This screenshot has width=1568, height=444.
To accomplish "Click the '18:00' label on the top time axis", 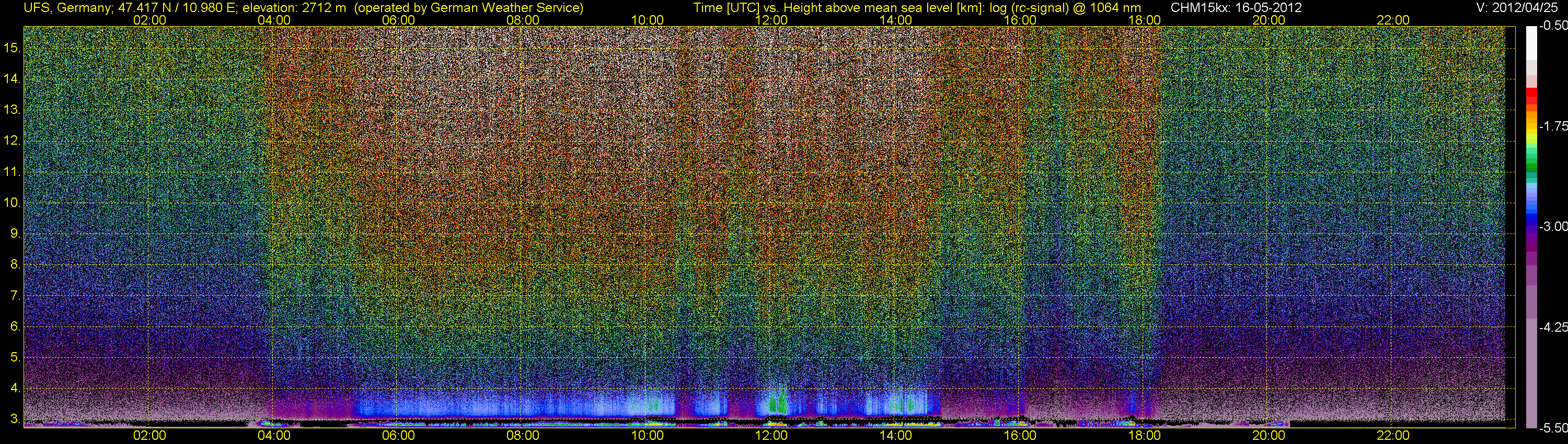I will point(1144,20).
